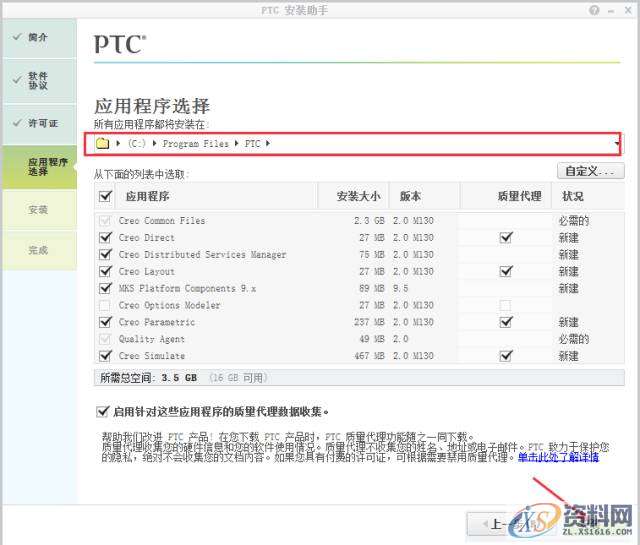
Task: Select the Creo Simulate row name
Action: (x=151, y=356)
